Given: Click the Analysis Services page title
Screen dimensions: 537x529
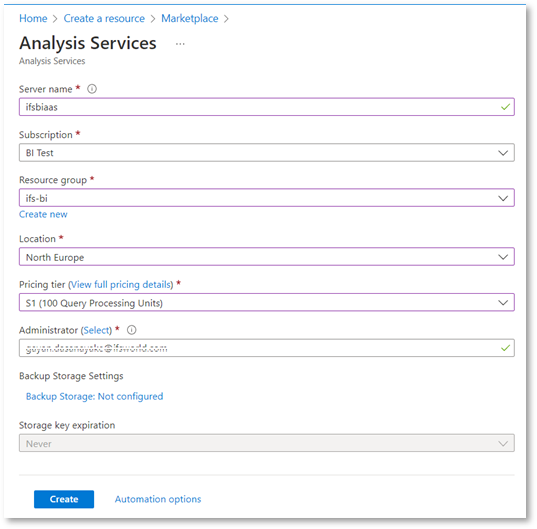Looking at the screenshot, I should (88, 43).
